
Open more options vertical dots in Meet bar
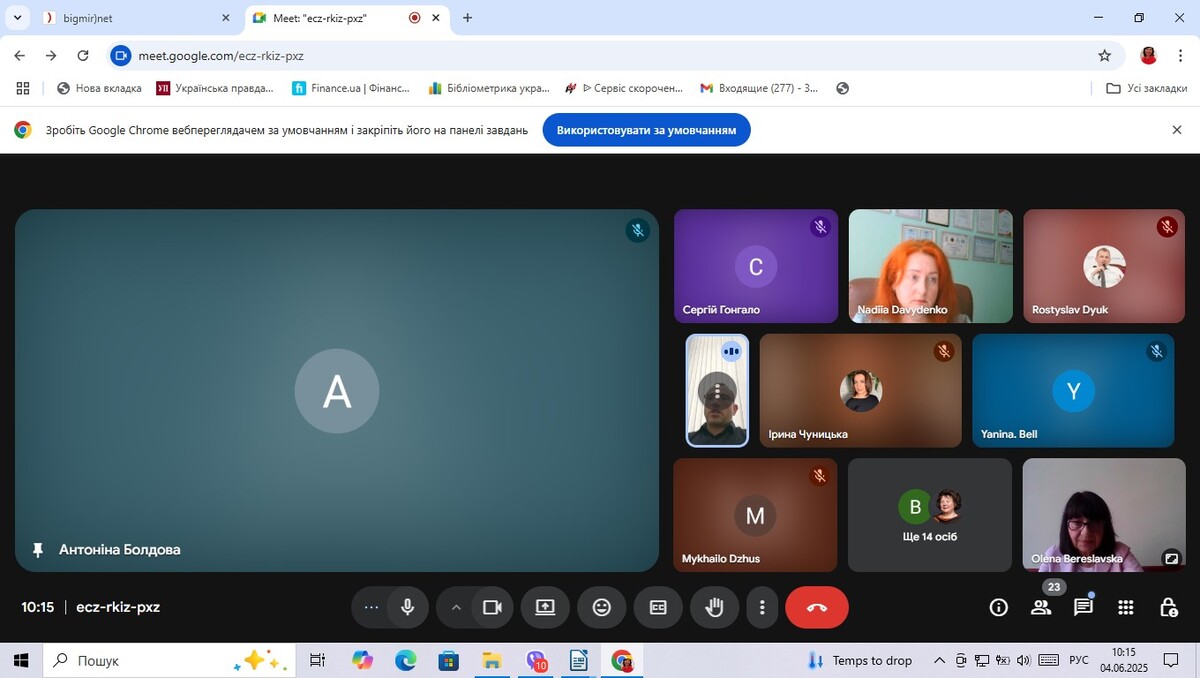(x=762, y=607)
